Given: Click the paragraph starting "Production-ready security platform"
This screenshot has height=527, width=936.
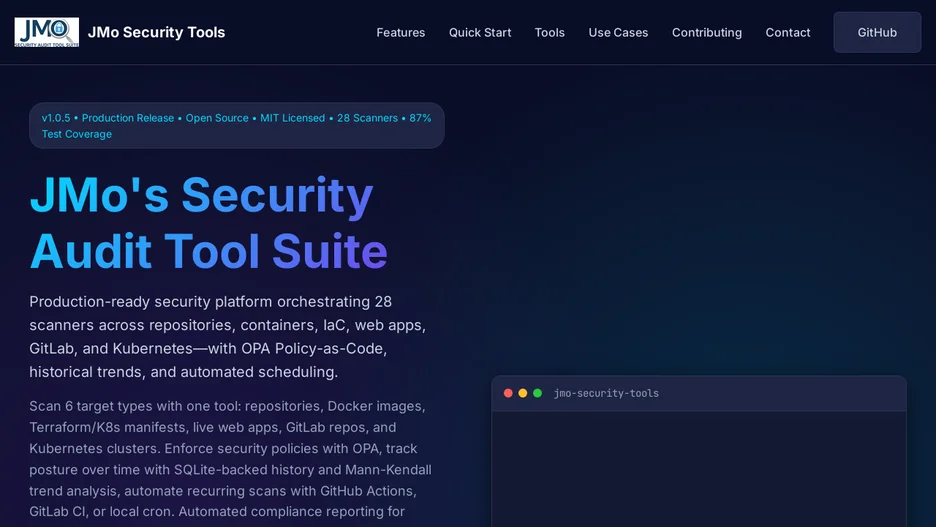Looking at the screenshot, I should (228, 337).
